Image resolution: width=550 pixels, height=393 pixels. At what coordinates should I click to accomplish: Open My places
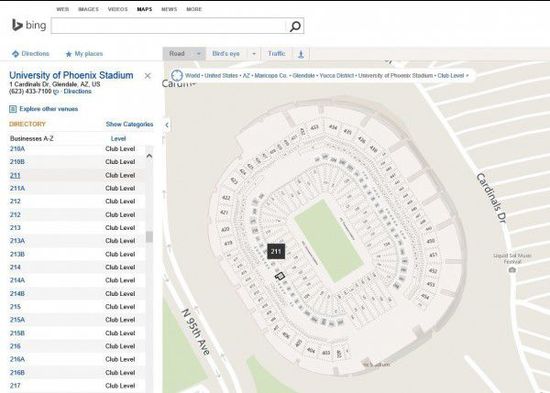pos(89,54)
